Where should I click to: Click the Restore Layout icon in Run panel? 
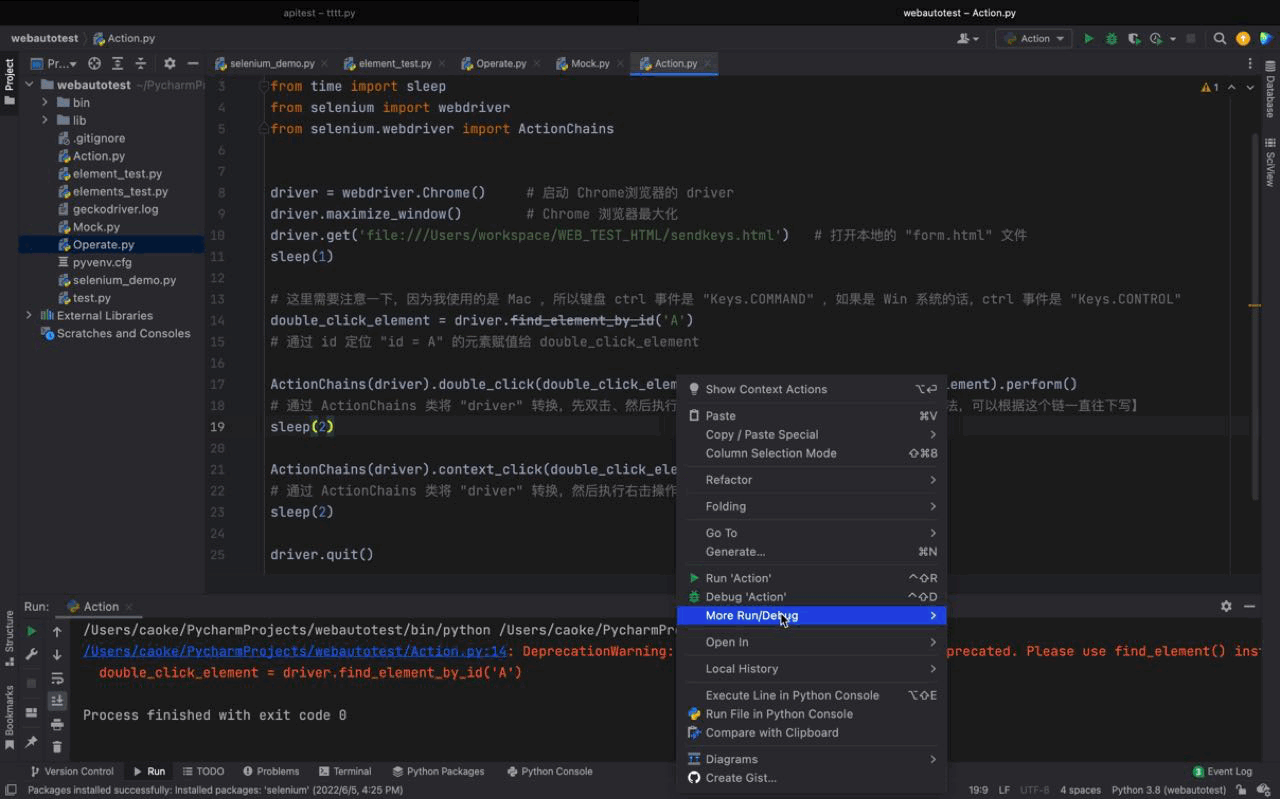(x=31, y=713)
